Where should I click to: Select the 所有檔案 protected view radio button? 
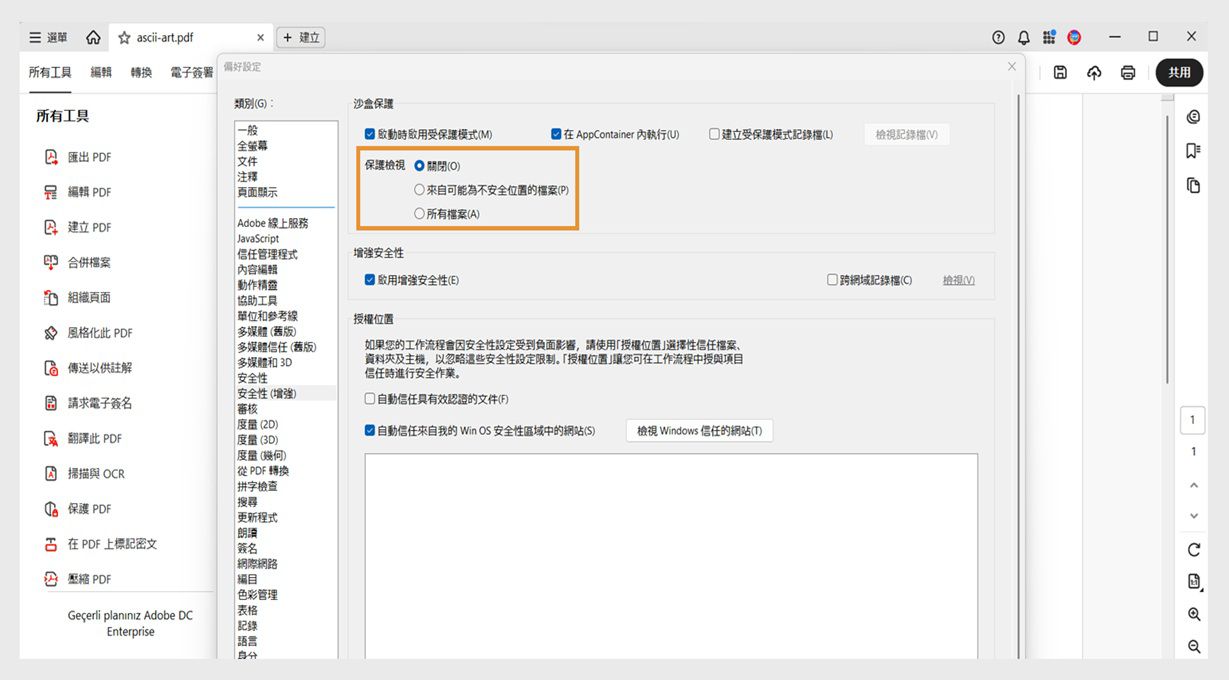point(420,211)
